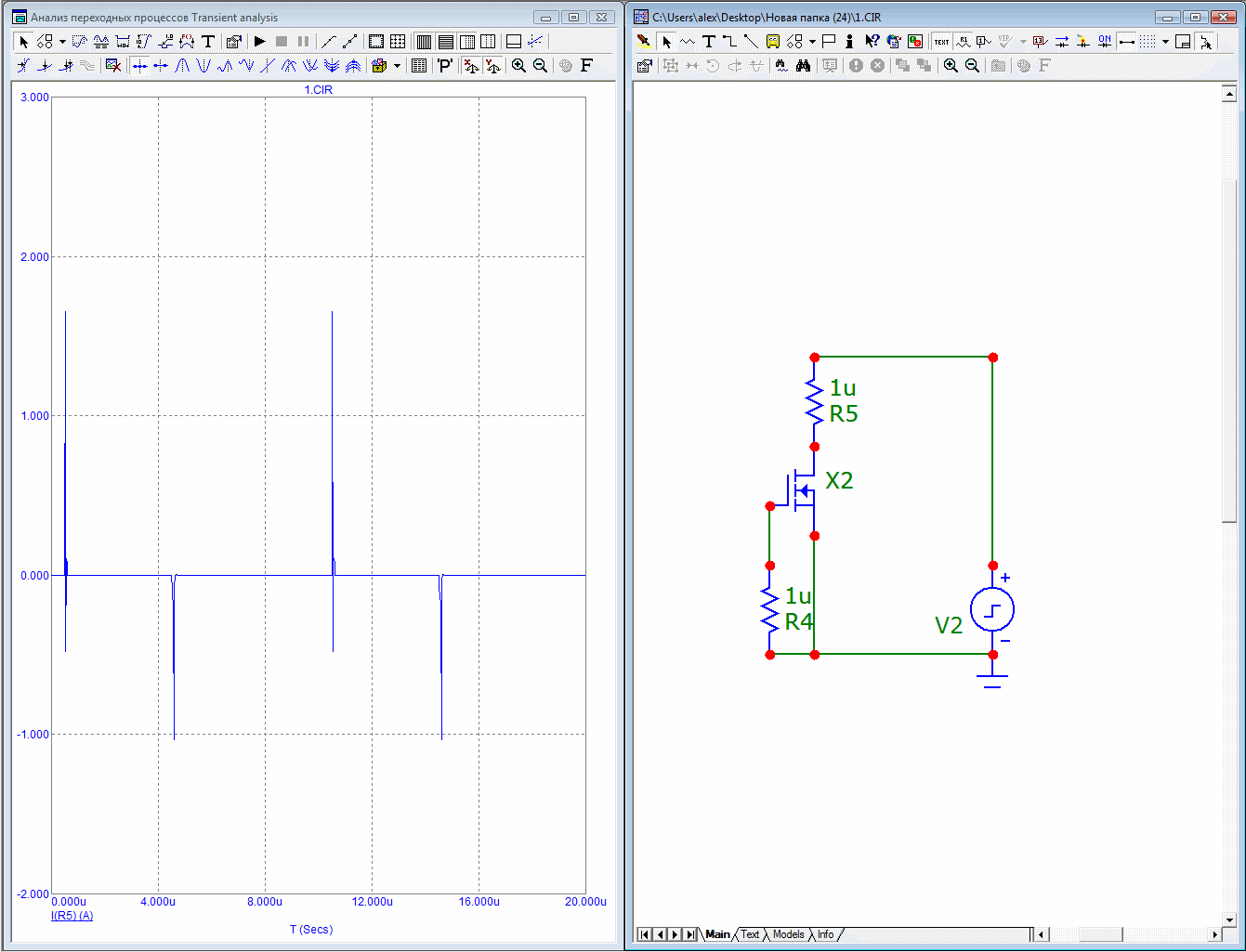The height and width of the screenshot is (952, 1246).
Task: Click the 1.CIR plot title text
Action: pyautogui.click(x=319, y=90)
